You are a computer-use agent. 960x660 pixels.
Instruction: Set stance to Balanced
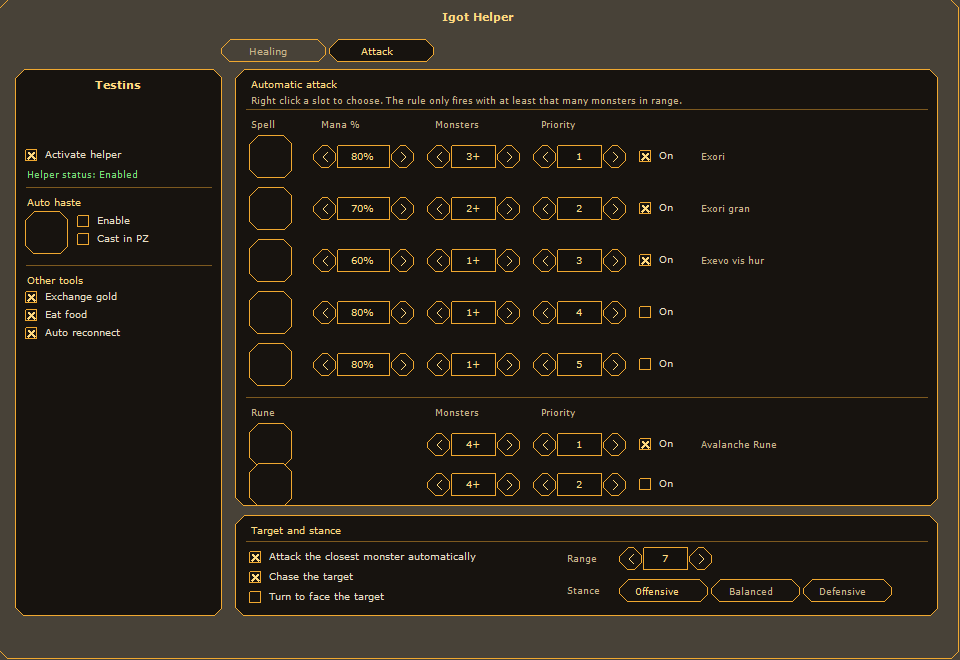click(755, 591)
